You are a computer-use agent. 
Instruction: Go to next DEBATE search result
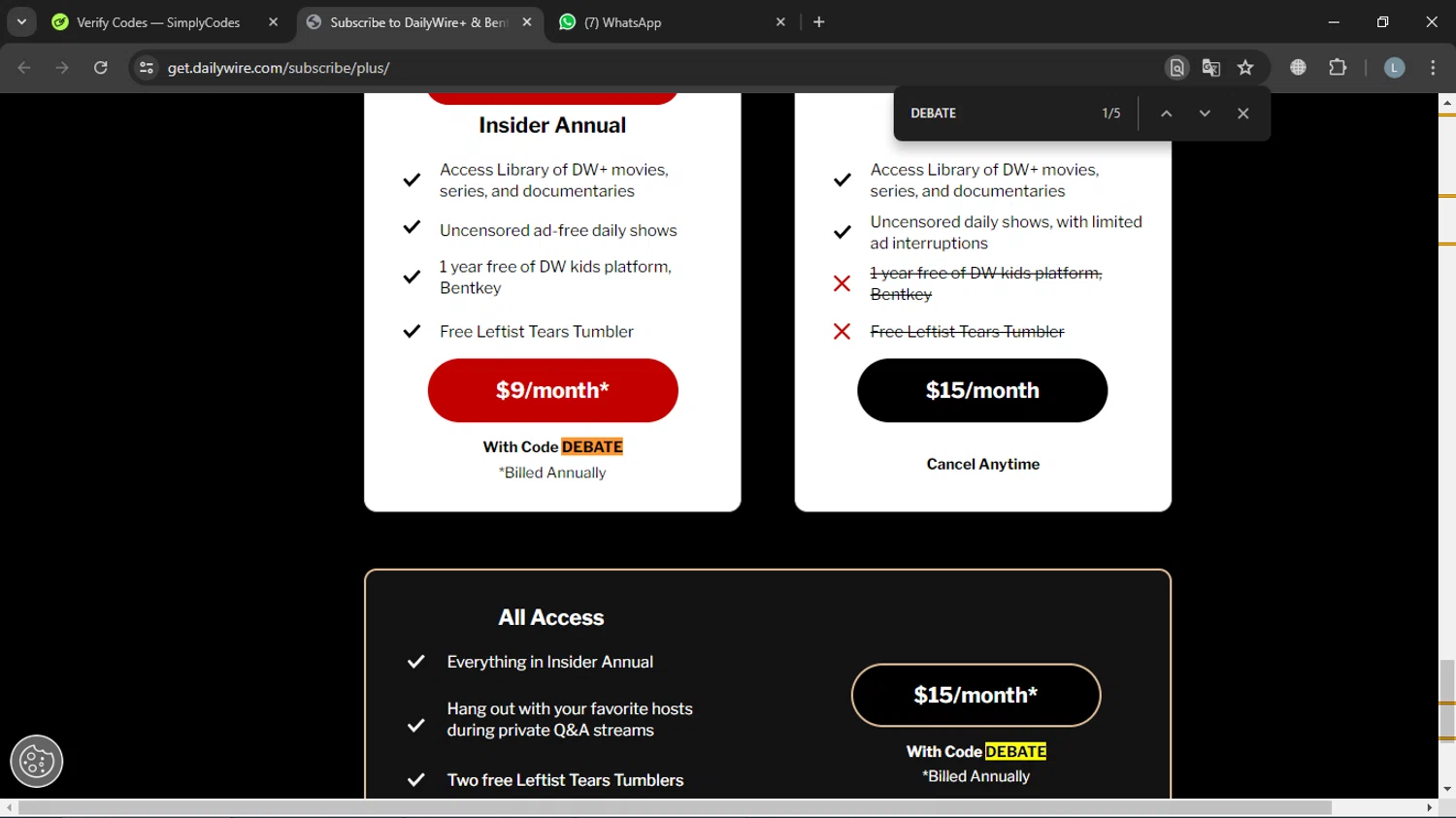[1205, 114]
